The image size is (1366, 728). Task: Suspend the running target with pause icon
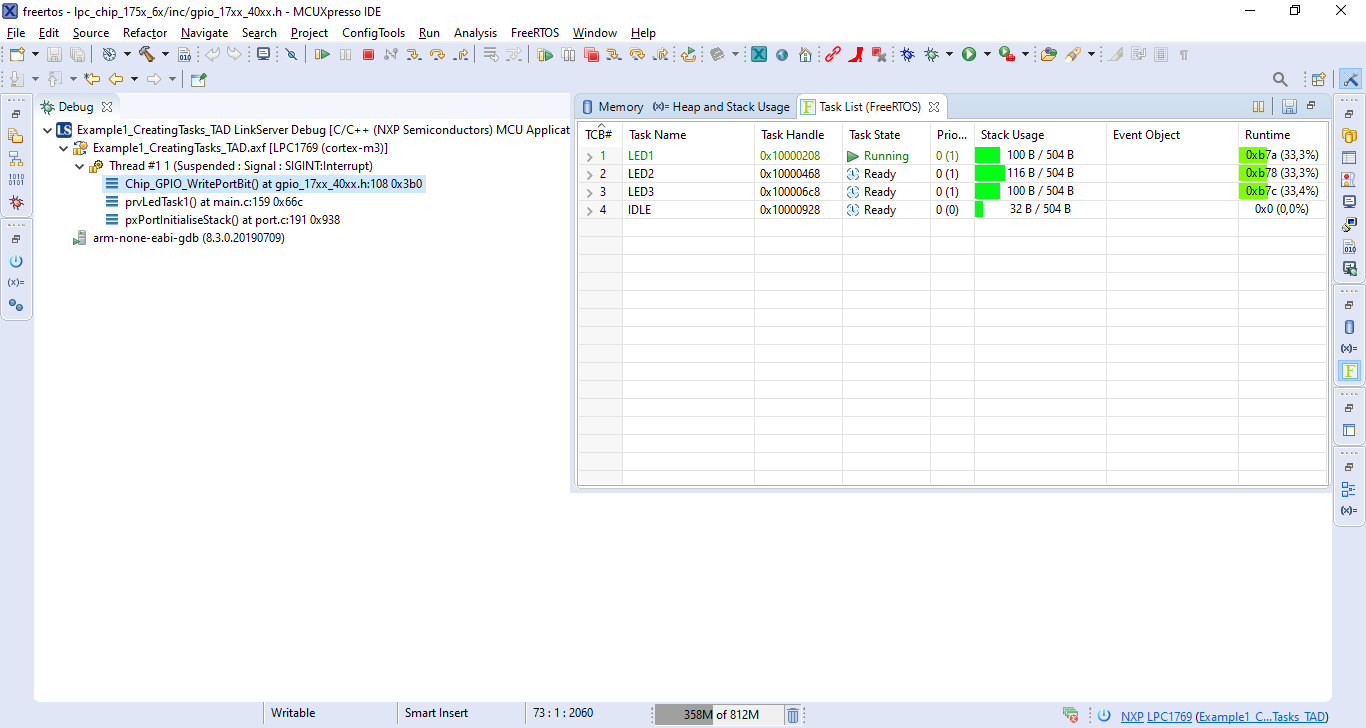[343, 54]
